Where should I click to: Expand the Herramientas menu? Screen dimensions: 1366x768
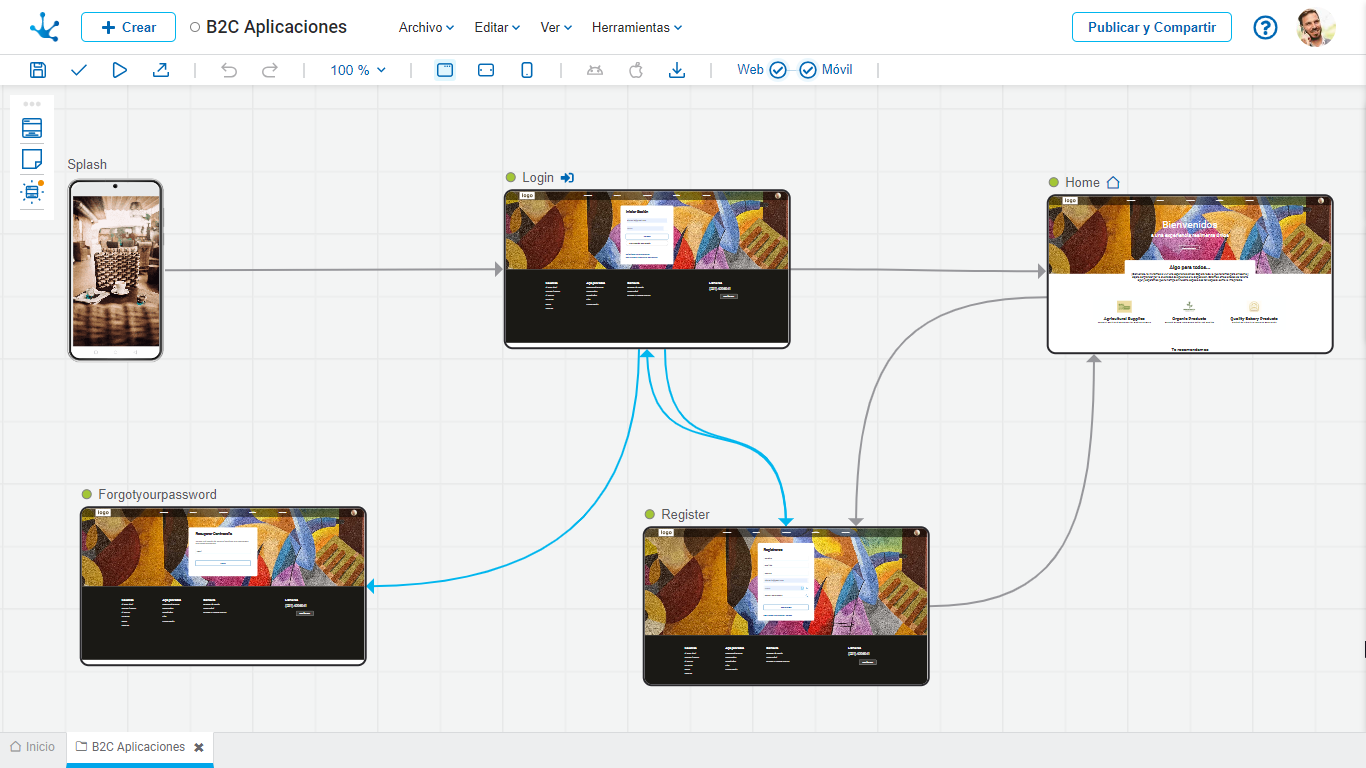[636, 28]
